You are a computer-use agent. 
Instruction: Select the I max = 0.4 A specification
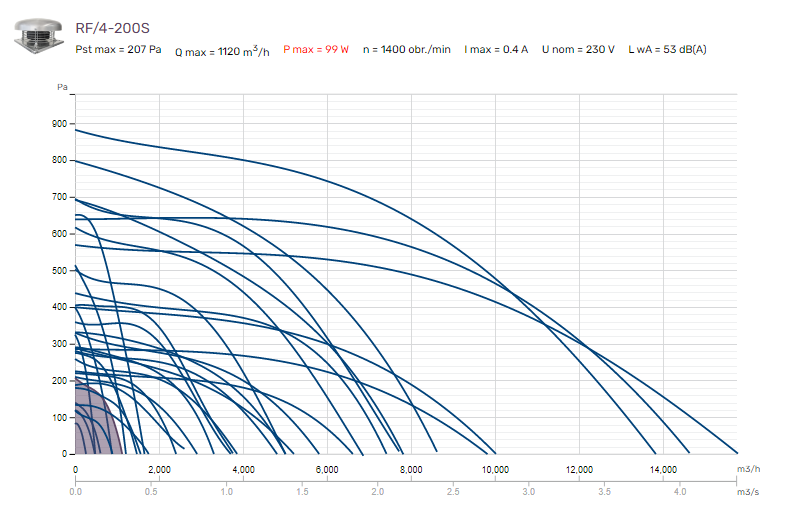[x=496, y=48]
